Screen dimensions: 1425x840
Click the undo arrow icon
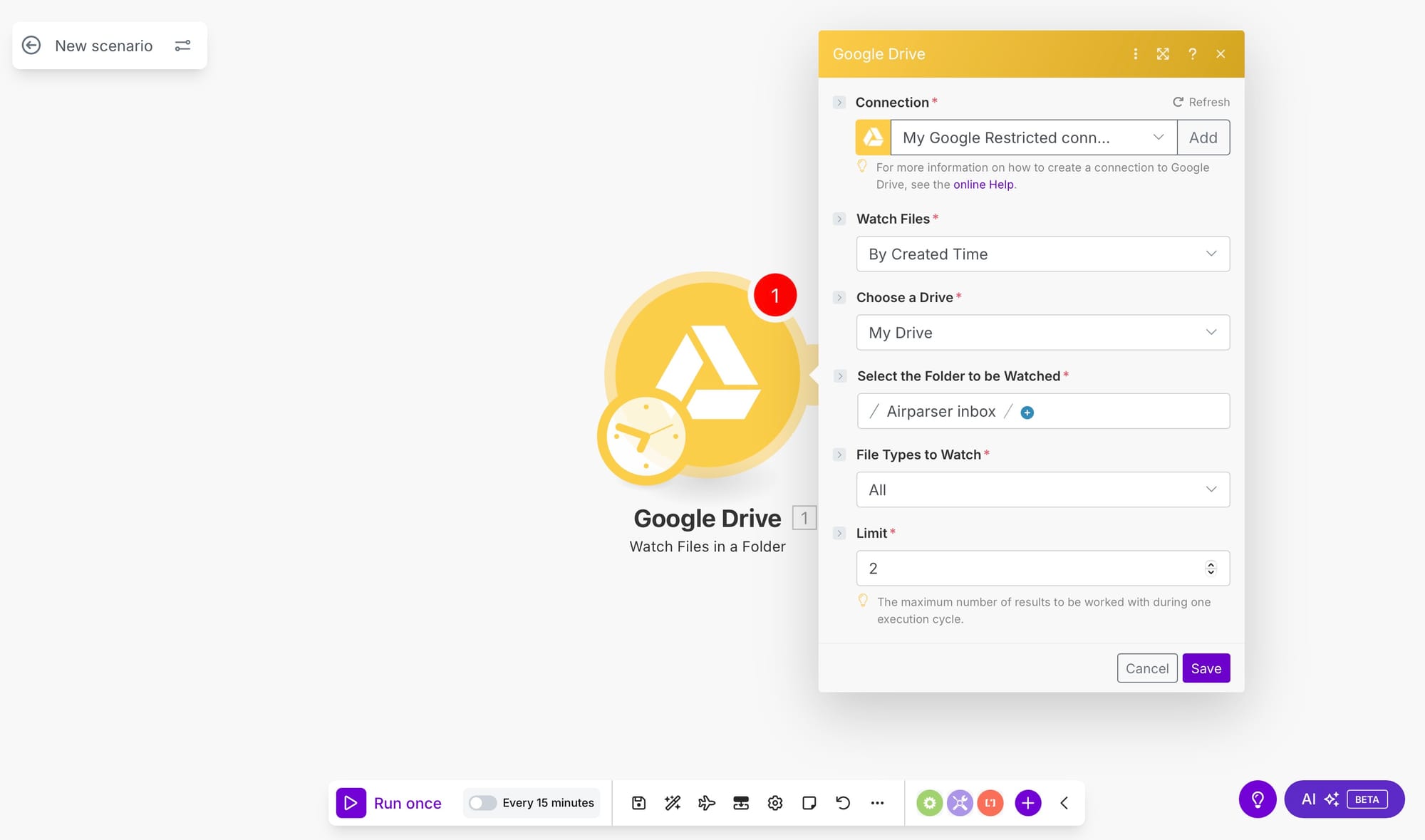click(x=843, y=803)
